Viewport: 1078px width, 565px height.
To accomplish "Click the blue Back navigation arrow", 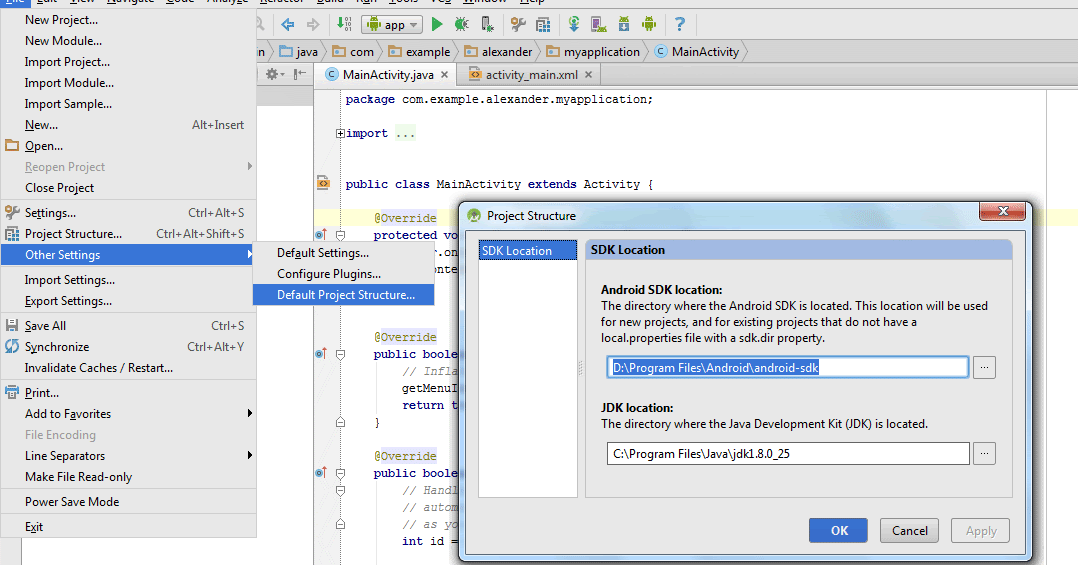I will (x=288, y=24).
